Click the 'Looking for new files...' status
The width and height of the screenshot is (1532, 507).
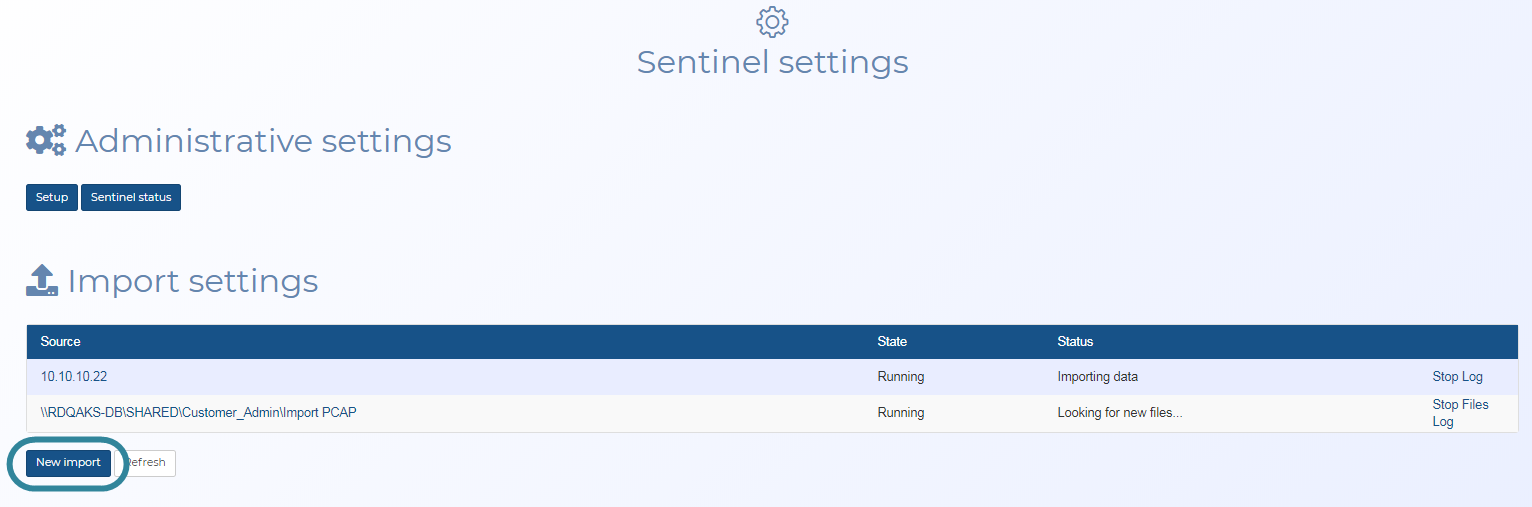1119,413
